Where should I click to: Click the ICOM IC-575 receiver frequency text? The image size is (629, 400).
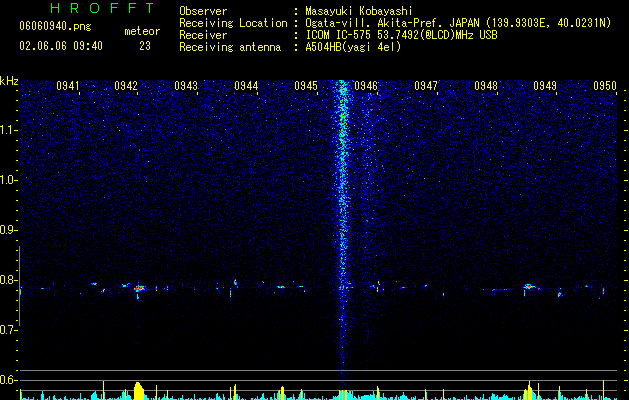(x=401, y=35)
